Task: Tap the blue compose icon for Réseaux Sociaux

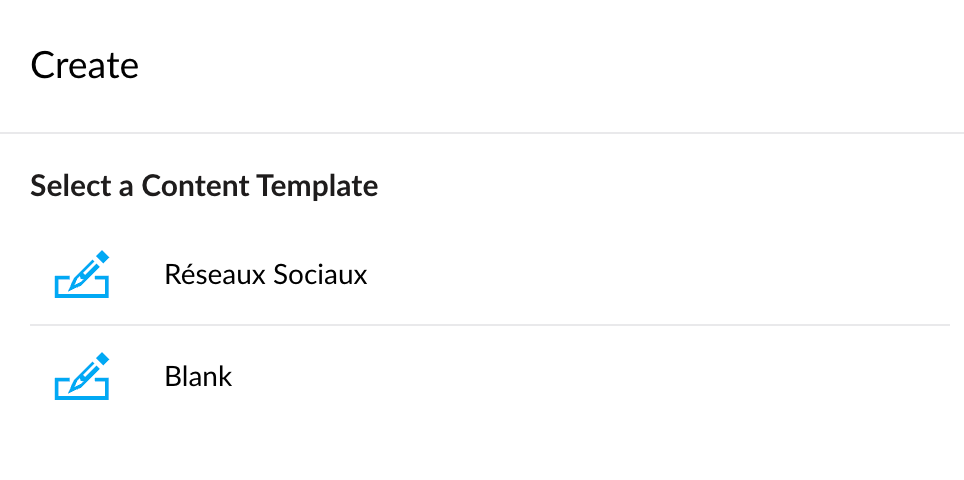Action: [x=82, y=274]
